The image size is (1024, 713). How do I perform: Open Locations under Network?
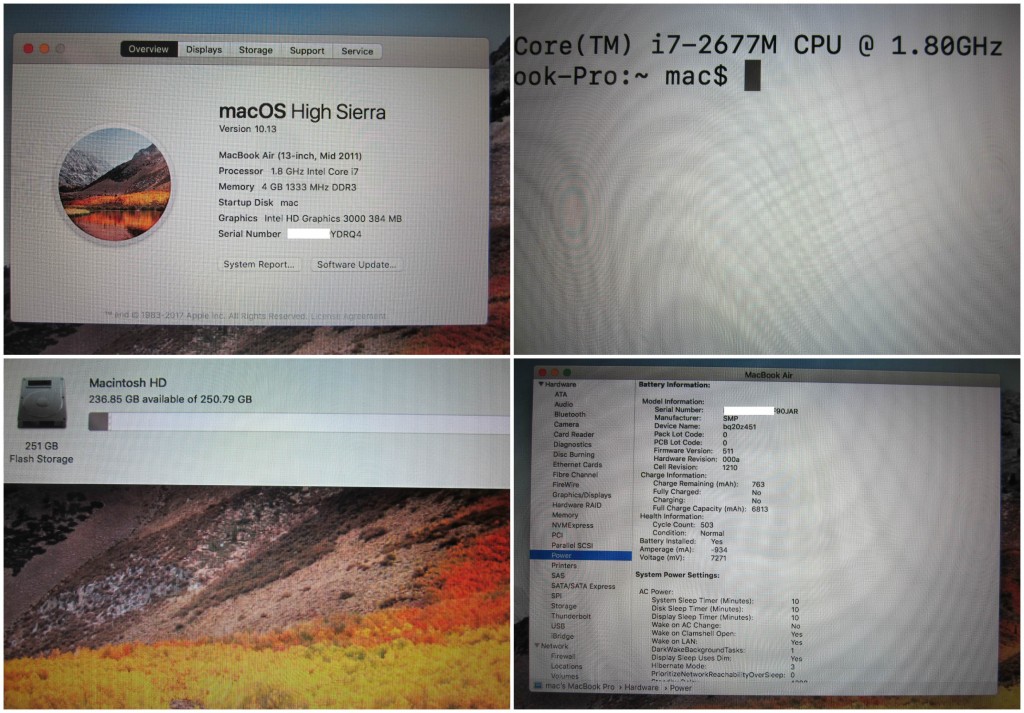point(566,666)
